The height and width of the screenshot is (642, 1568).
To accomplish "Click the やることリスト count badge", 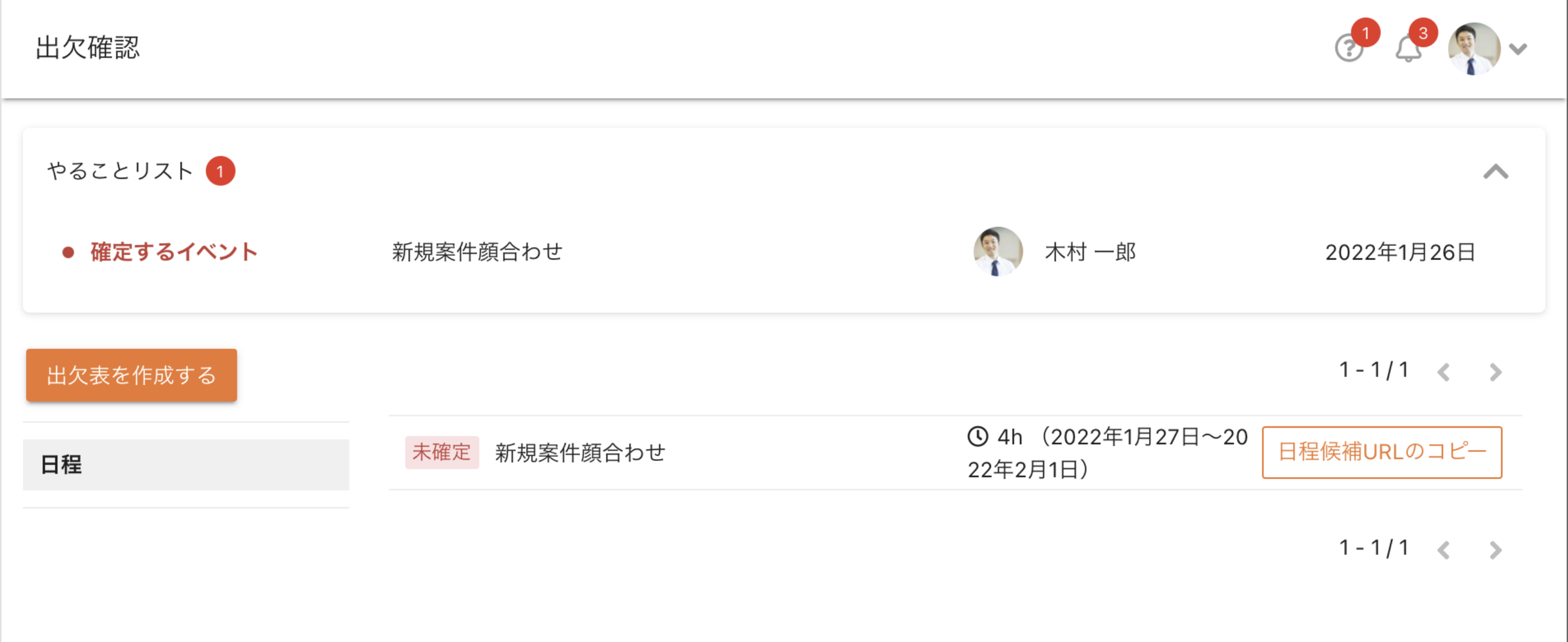I will [x=220, y=171].
